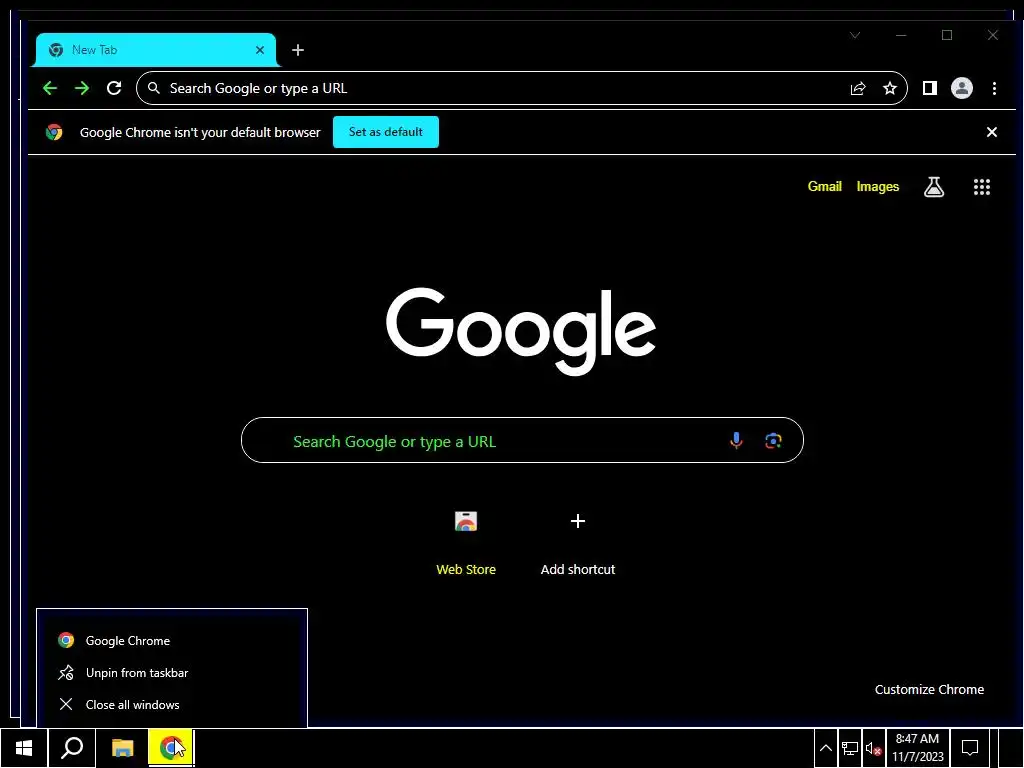This screenshot has width=1024, height=768.
Task: Reload the current page
Action: coord(114,88)
